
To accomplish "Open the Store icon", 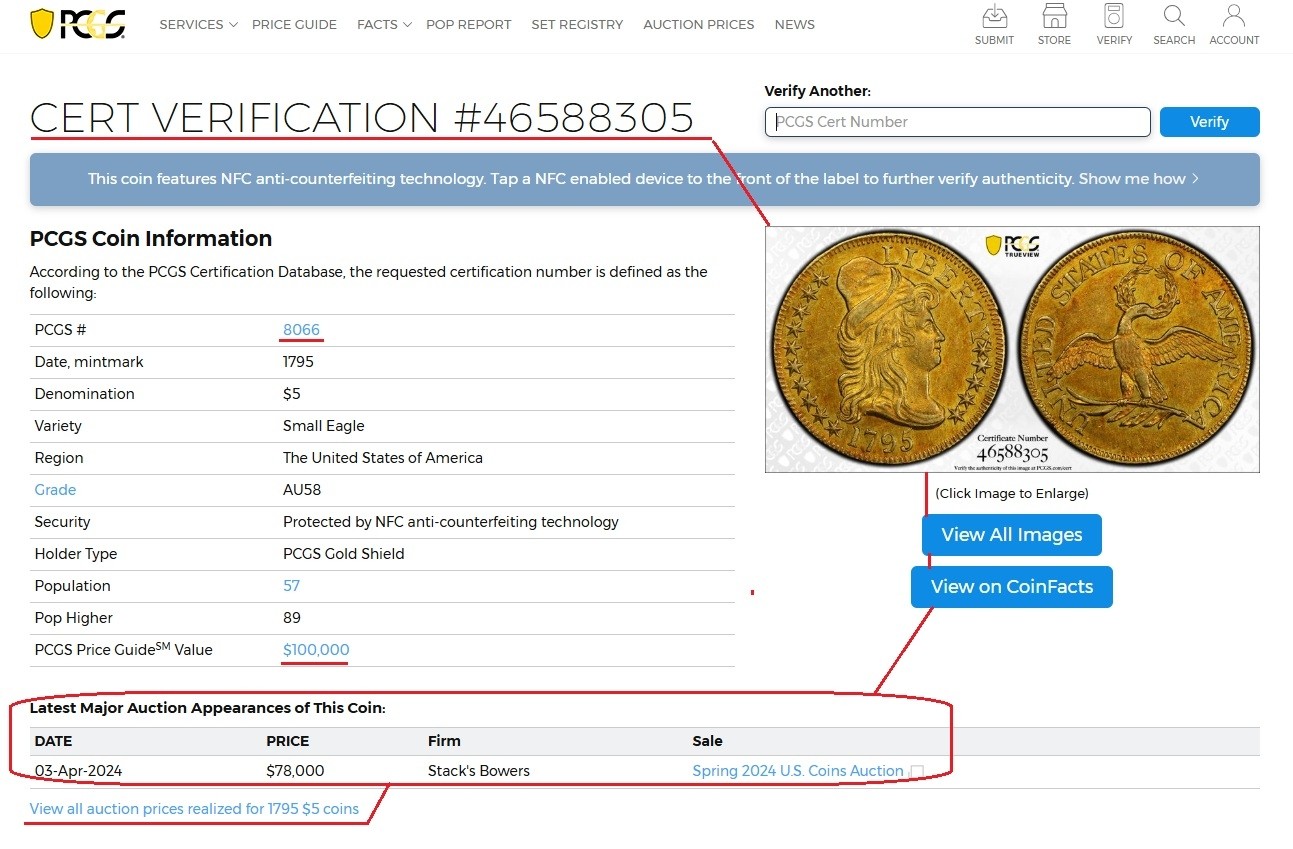I will point(1054,24).
